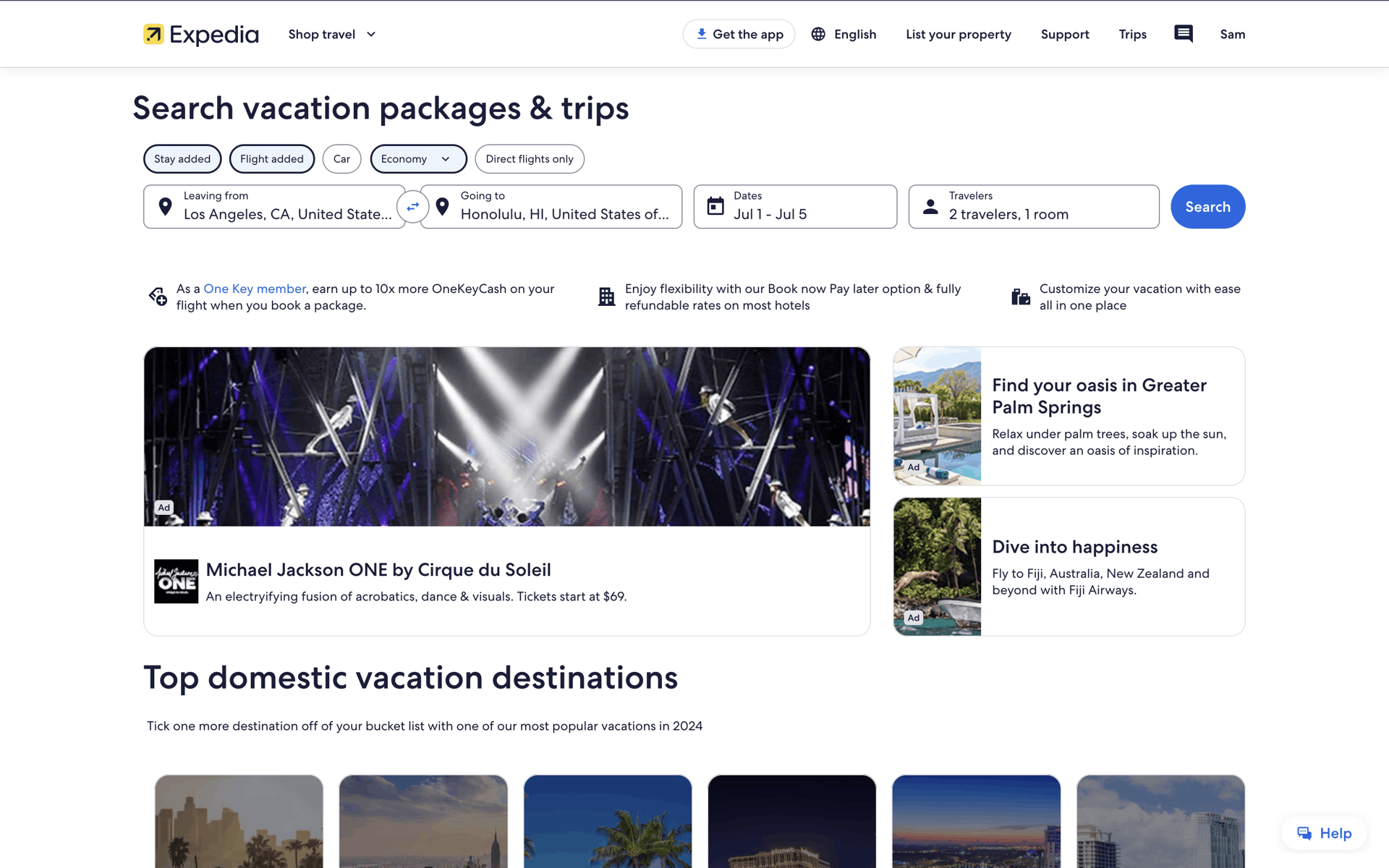This screenshot has height=868, width=1389.
Task: Edit the Going to Honolulu field
Action: pyautogui.click(x=551, y=207)
